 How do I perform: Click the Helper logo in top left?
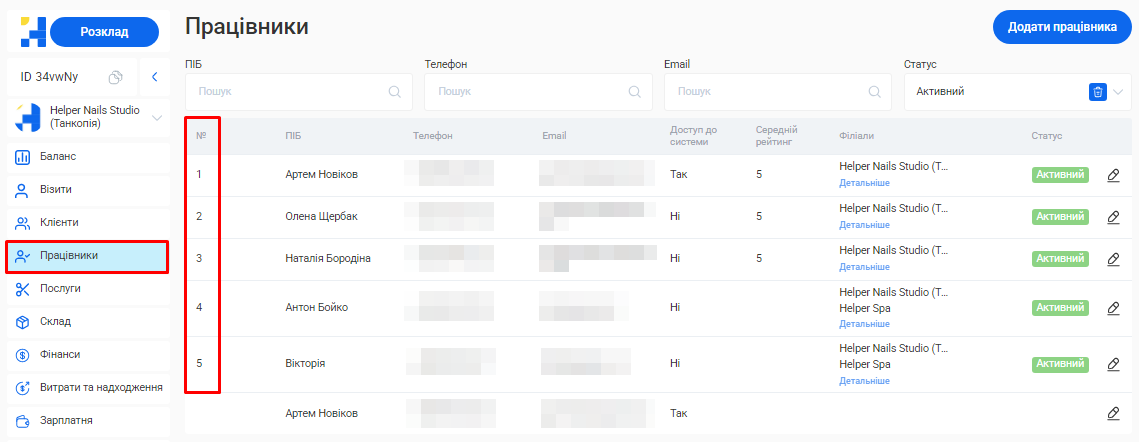pos(32,32)
